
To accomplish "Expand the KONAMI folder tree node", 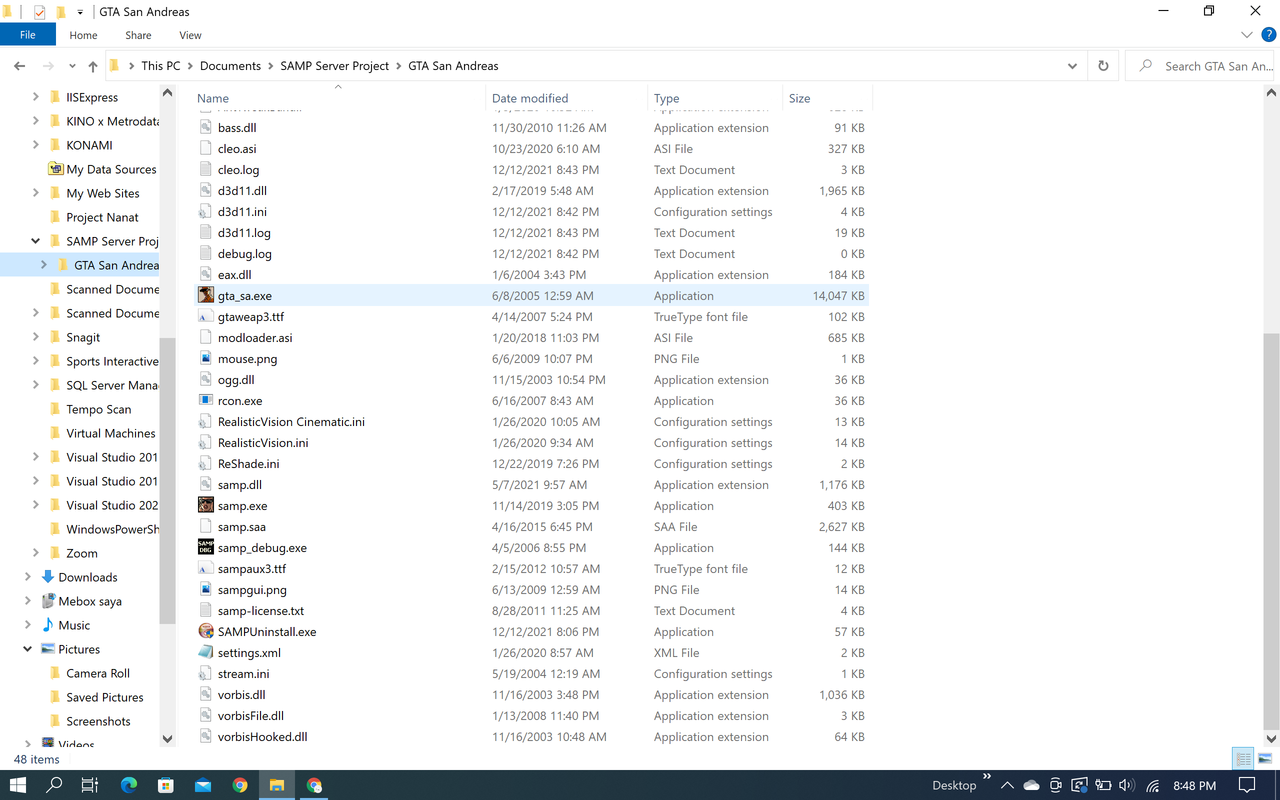I will (x=36, y=145).
